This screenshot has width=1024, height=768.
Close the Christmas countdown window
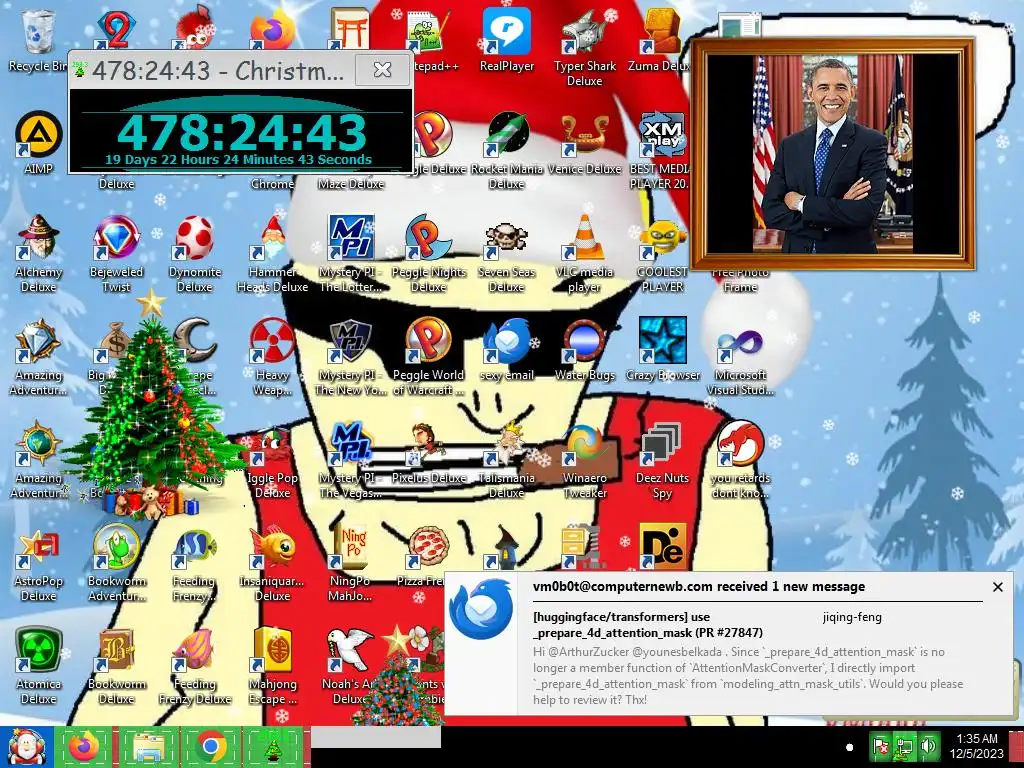(x=382, y=69)
